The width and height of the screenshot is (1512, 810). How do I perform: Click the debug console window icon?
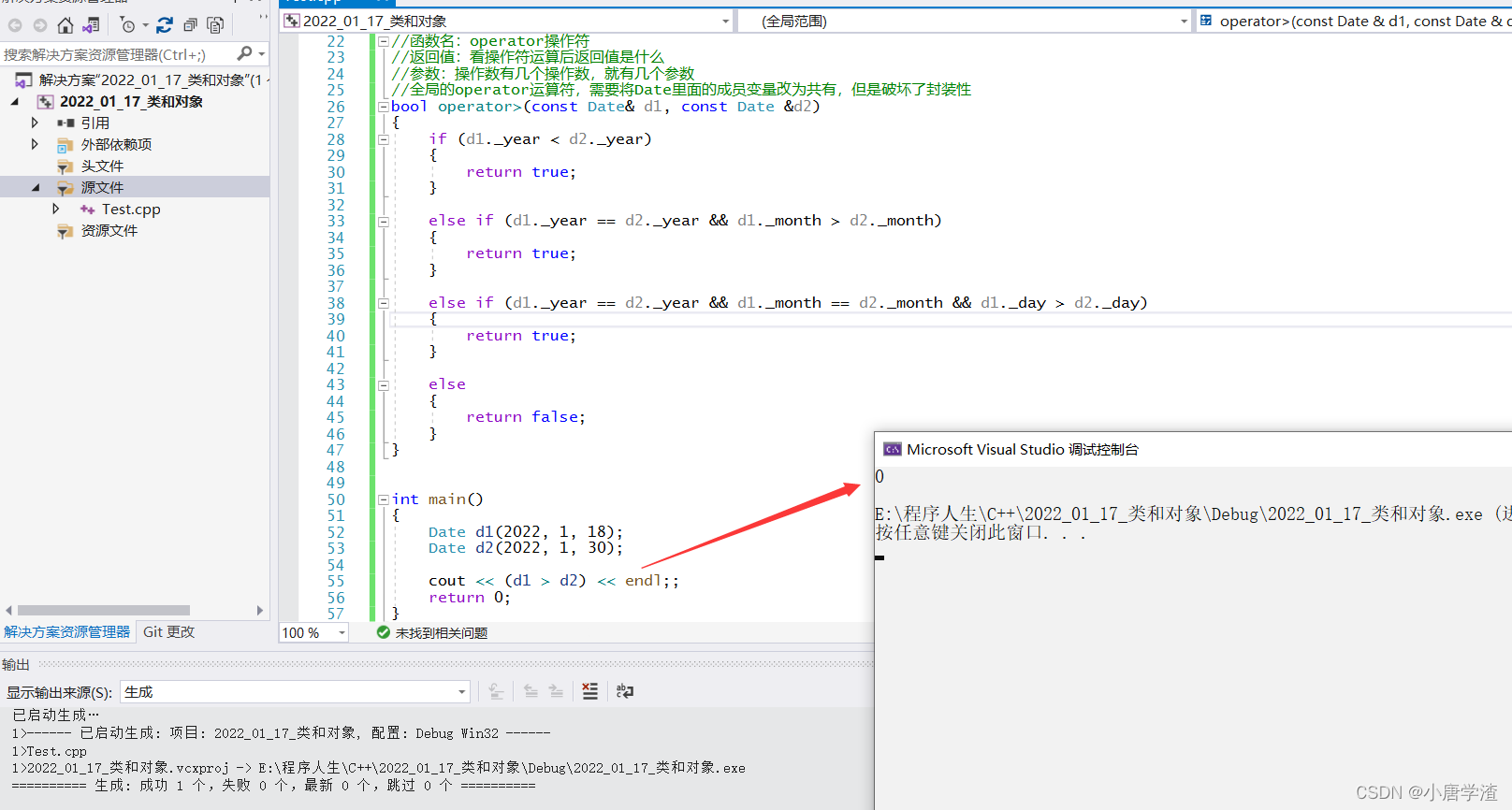point(893,449)
